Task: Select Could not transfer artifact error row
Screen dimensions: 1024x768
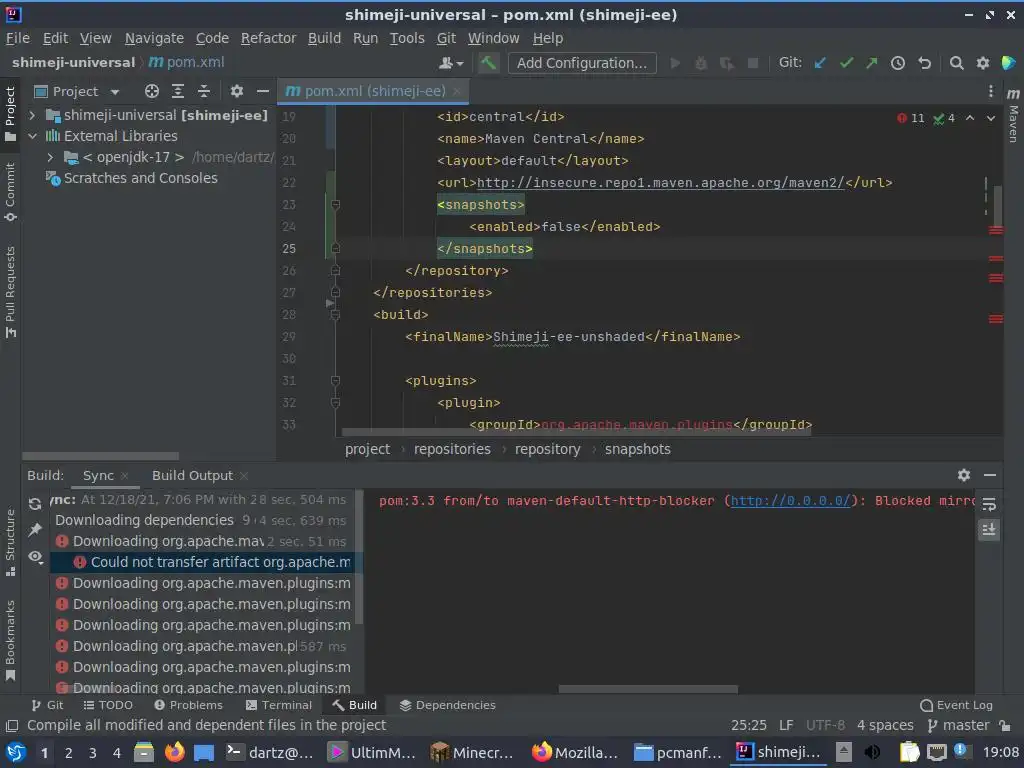Action: [204, 562]
